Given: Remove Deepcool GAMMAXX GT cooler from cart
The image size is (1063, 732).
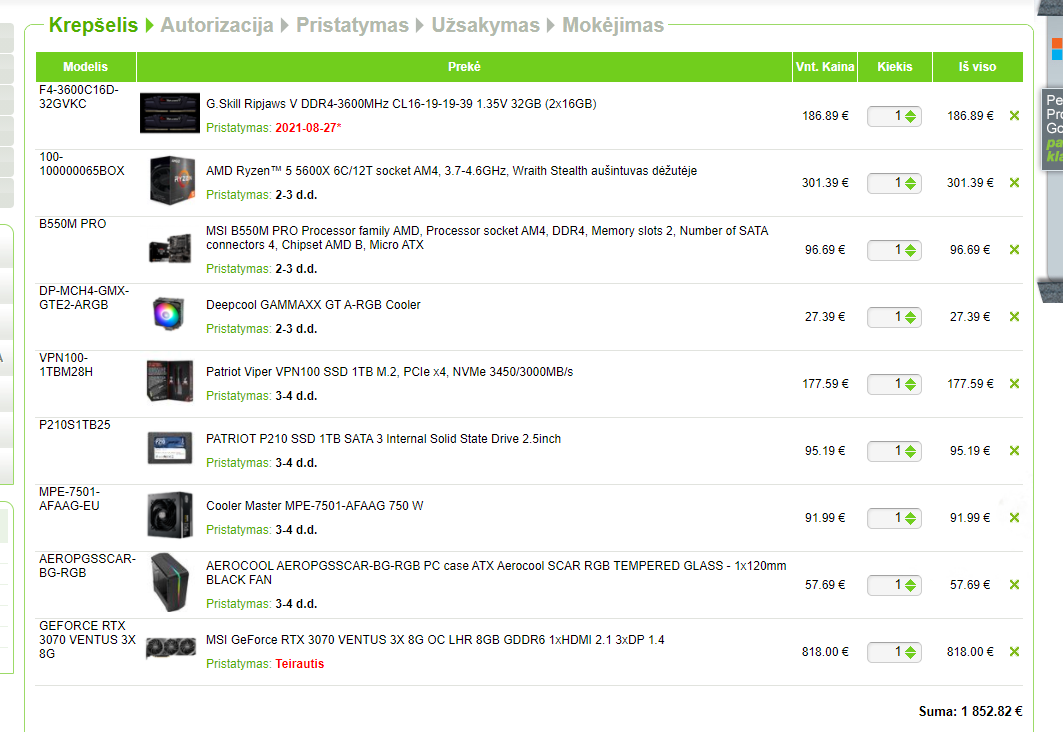Looking at the screenshot, I should point(1014,317).
